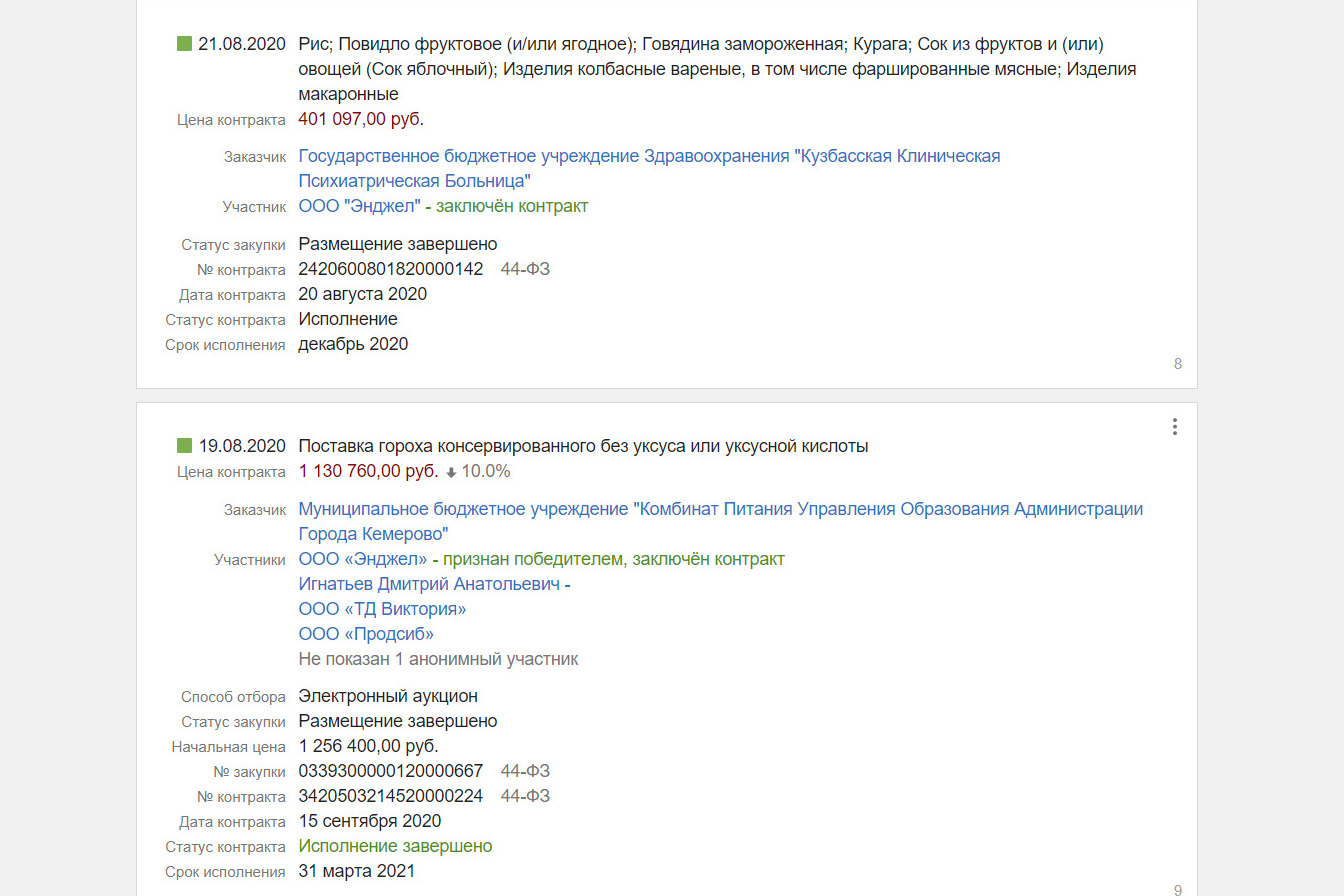Open the ООО "Энджел" participant link in the first card
Image resolution: width=1344 pixels, height=896 pixels.
tap(358, 207)
